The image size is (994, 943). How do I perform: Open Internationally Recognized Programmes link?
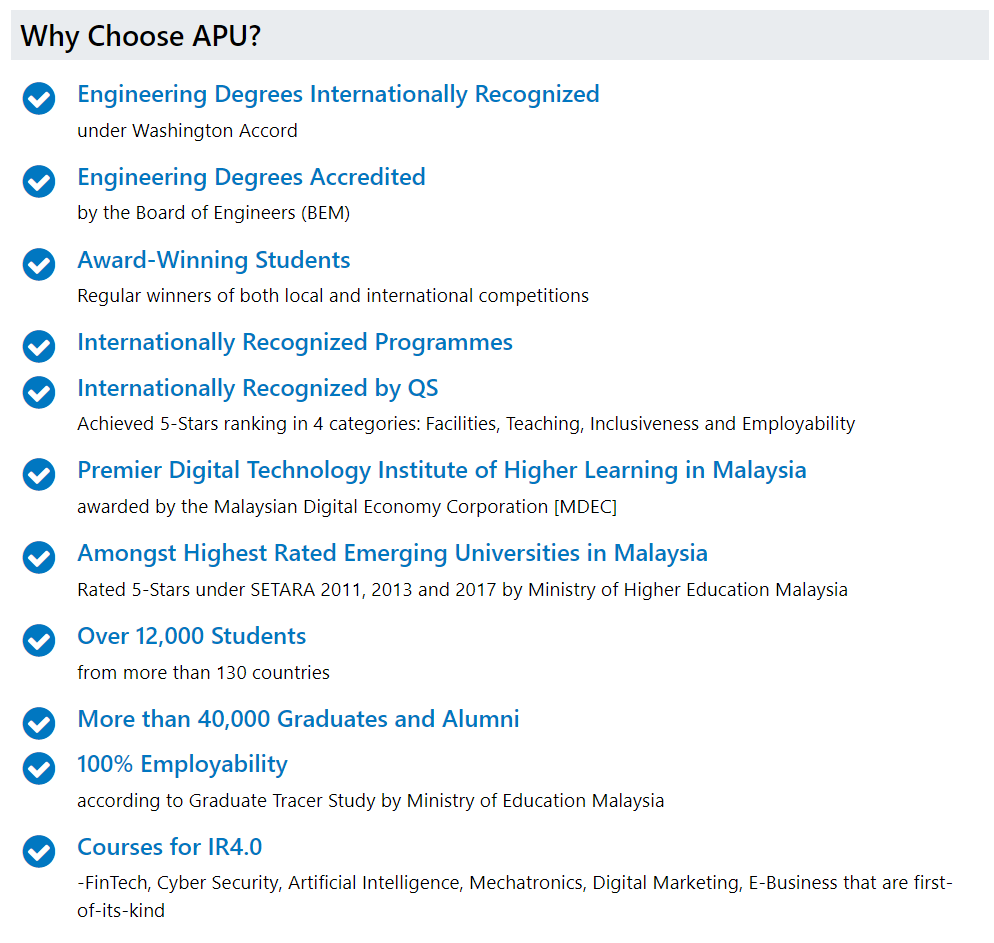[x=295, y=342]
